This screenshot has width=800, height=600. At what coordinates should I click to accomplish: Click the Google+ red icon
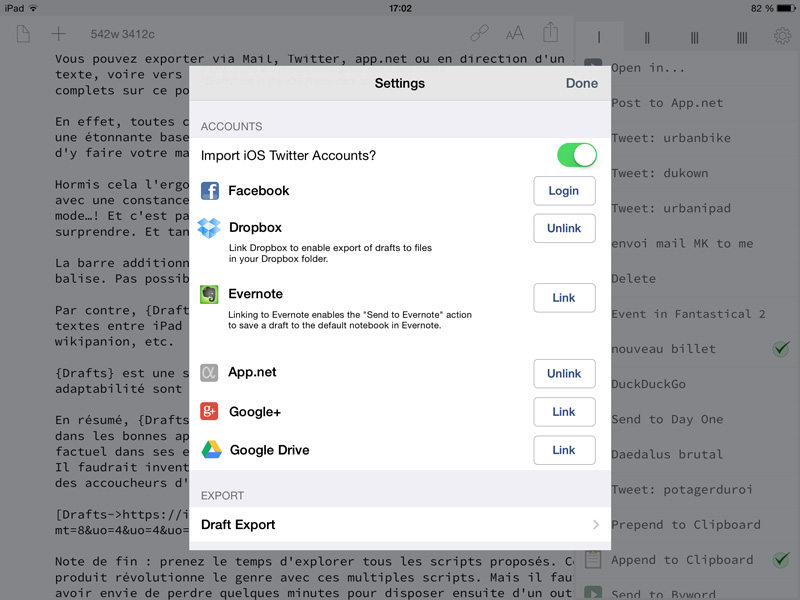(209, 411)
